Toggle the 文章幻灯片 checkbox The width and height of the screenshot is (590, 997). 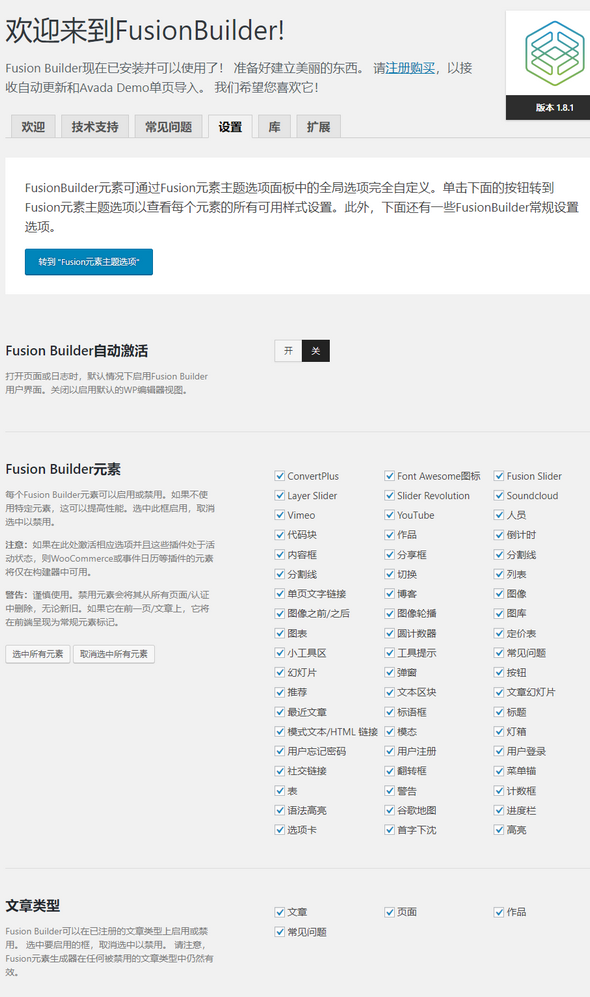(499, 692)
